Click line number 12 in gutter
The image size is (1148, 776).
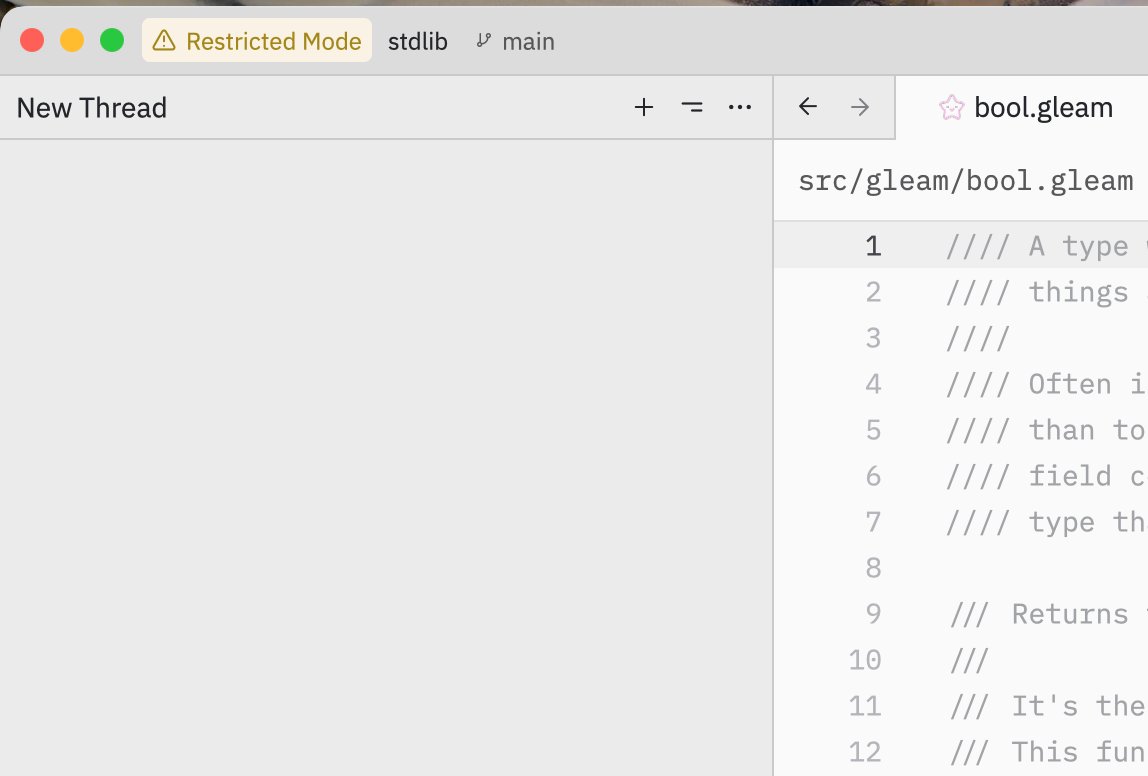(x=865, y=752)
